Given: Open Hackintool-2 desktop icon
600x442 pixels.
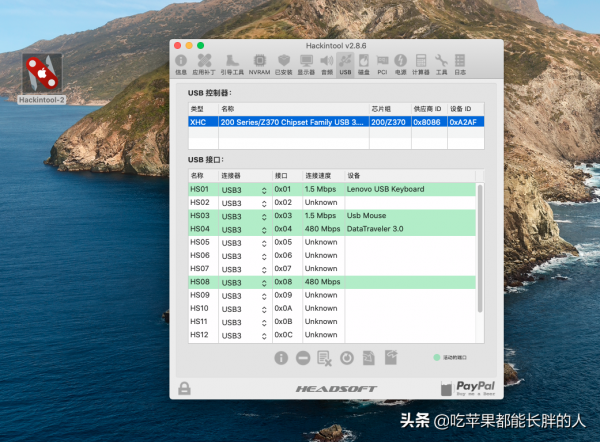Looking at the screenshot, I should (42, 78).
